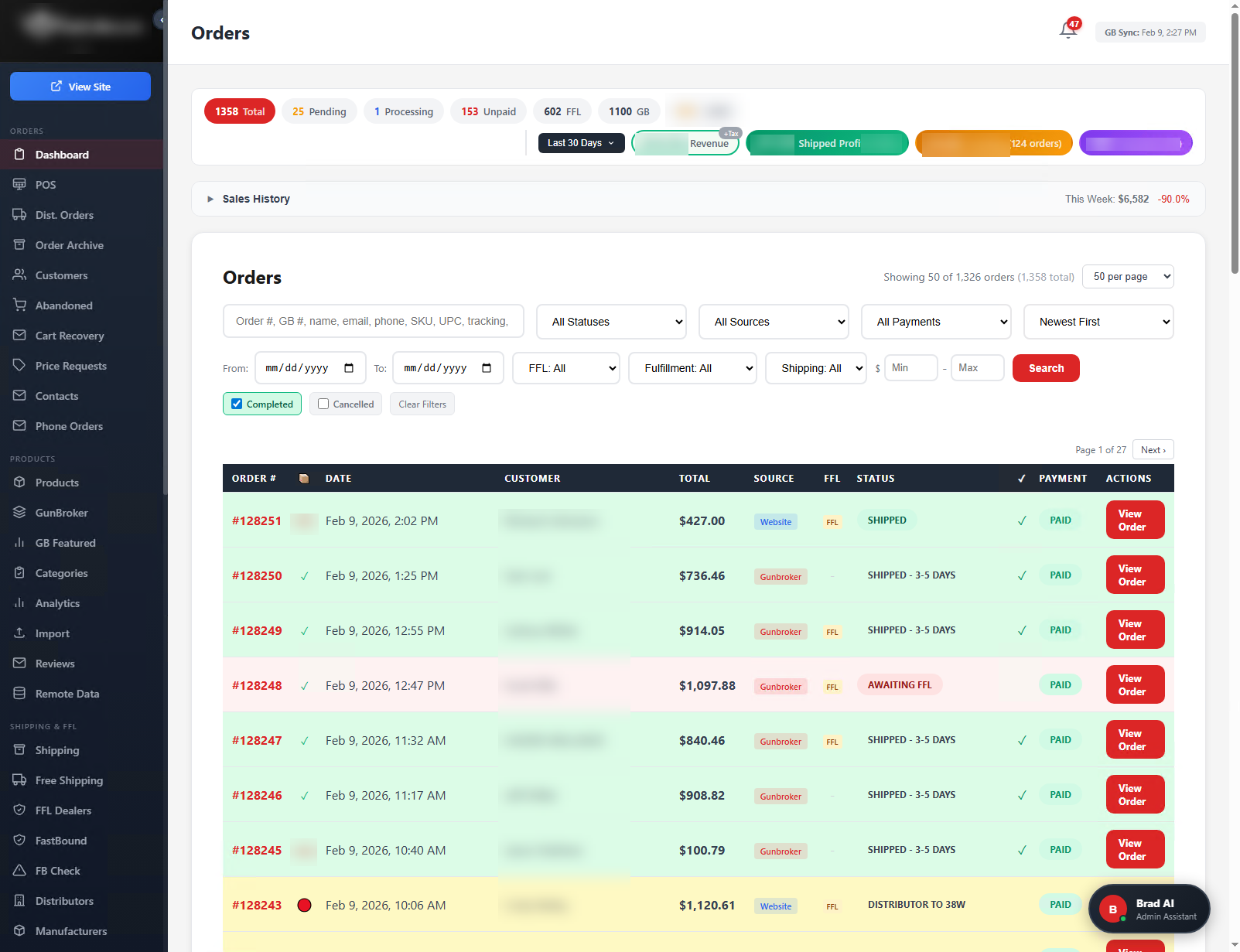Select FastBound from the sidebar
The image size is (1240, 952).
pyautogui.click(x=60, y=841)
